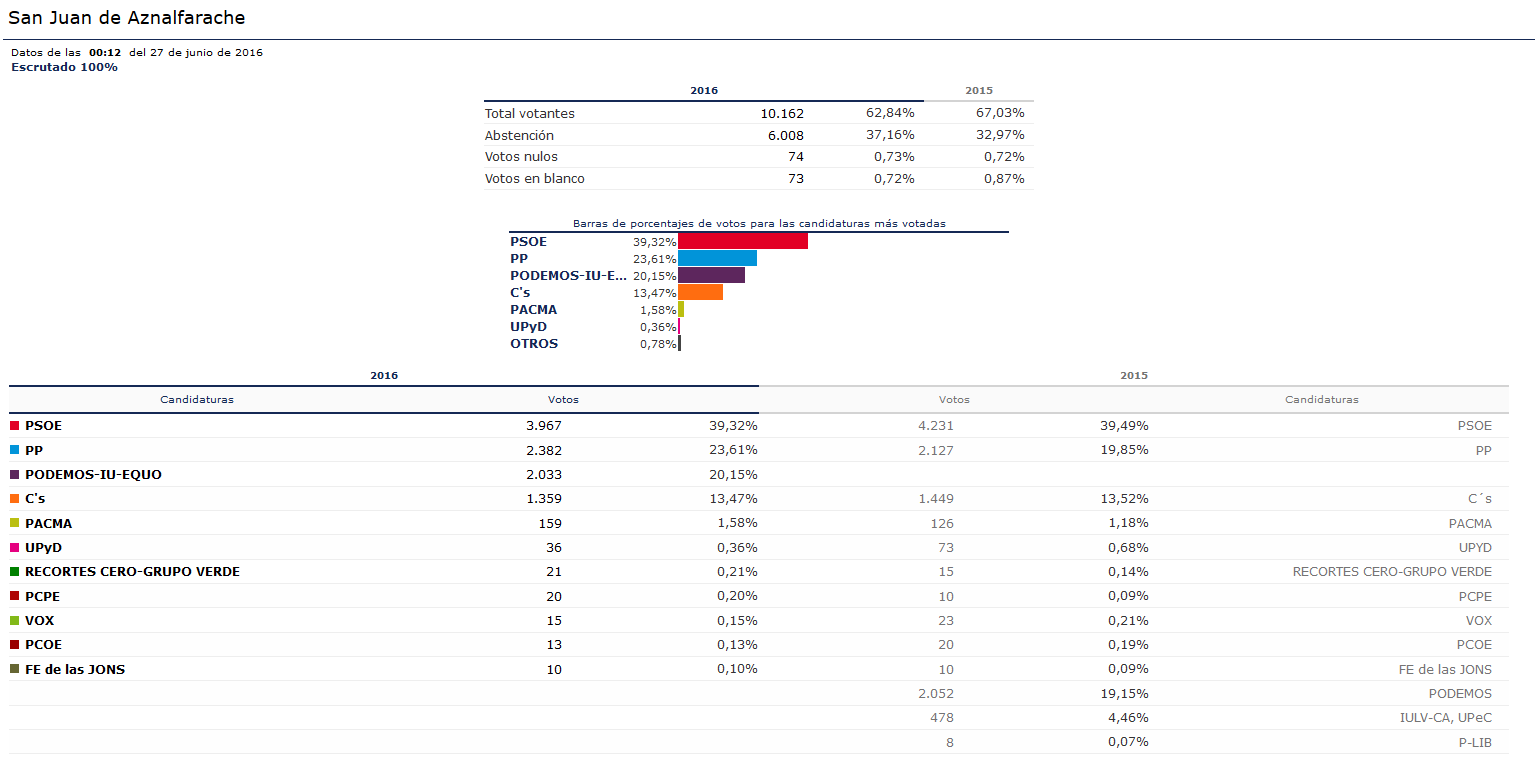Click the orange square beside C's in the table

pos(15,499)
